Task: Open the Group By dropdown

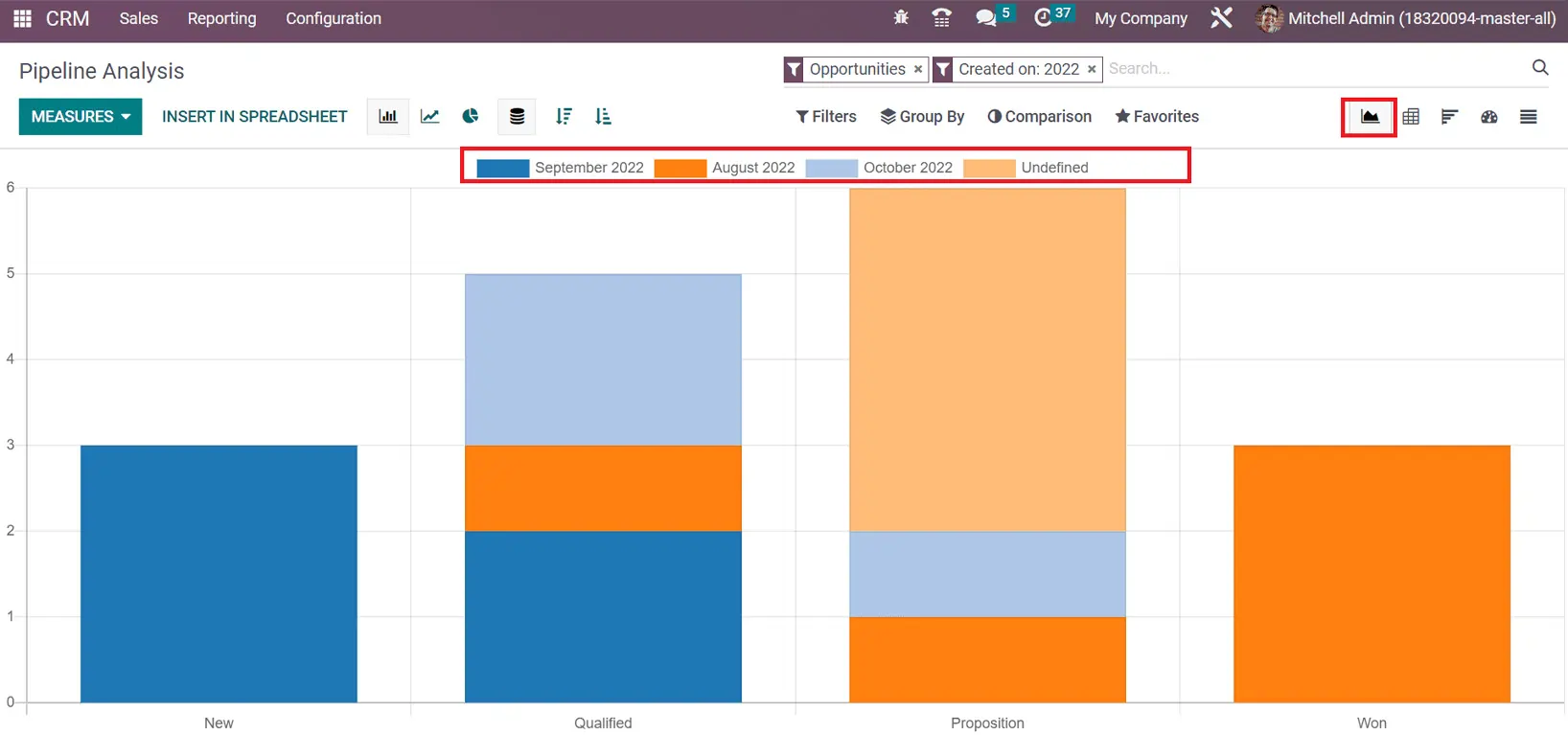Action: point(922,117)
